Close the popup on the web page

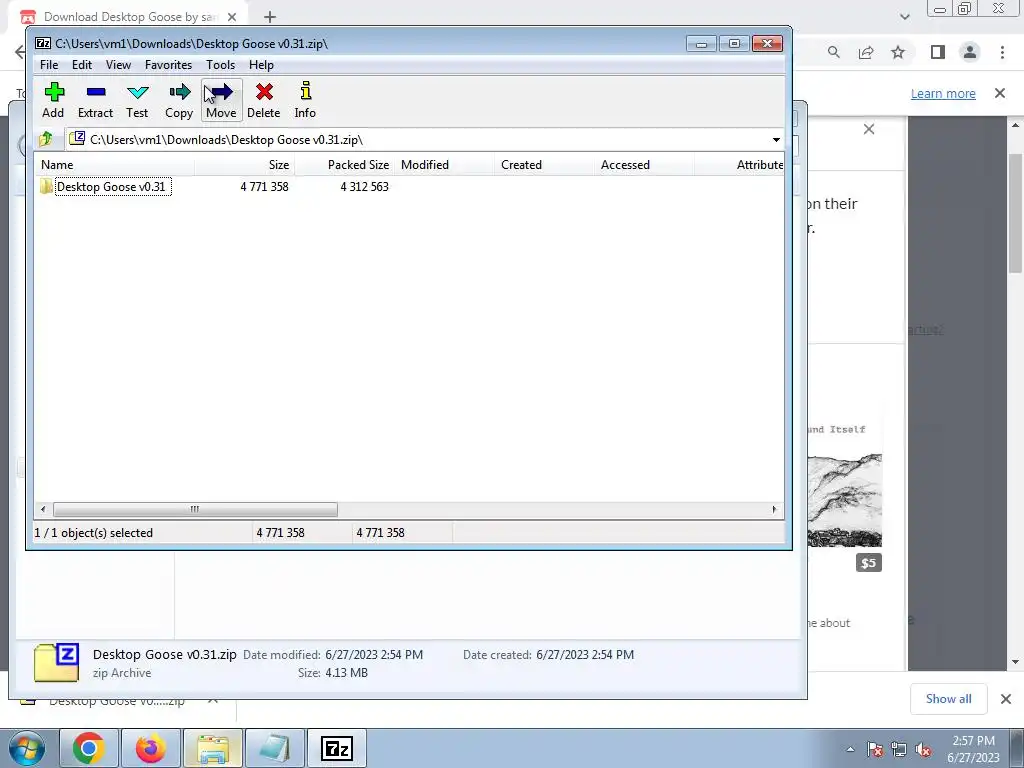(x=869, y=129)
